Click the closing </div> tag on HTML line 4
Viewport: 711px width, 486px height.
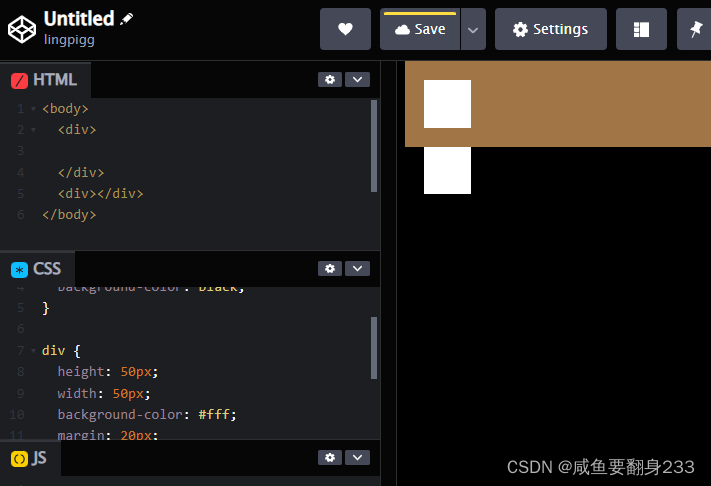click(81, 173)
